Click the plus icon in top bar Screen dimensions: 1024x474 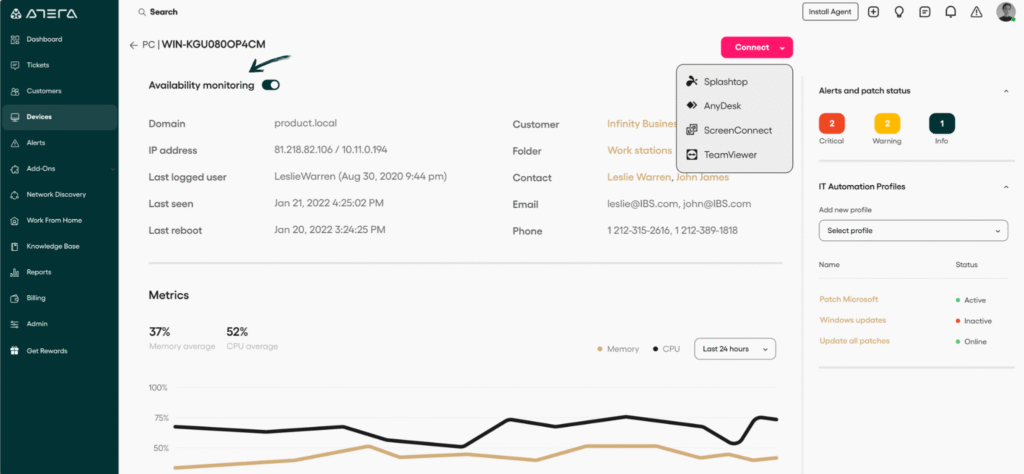click(x=873, y=12)
